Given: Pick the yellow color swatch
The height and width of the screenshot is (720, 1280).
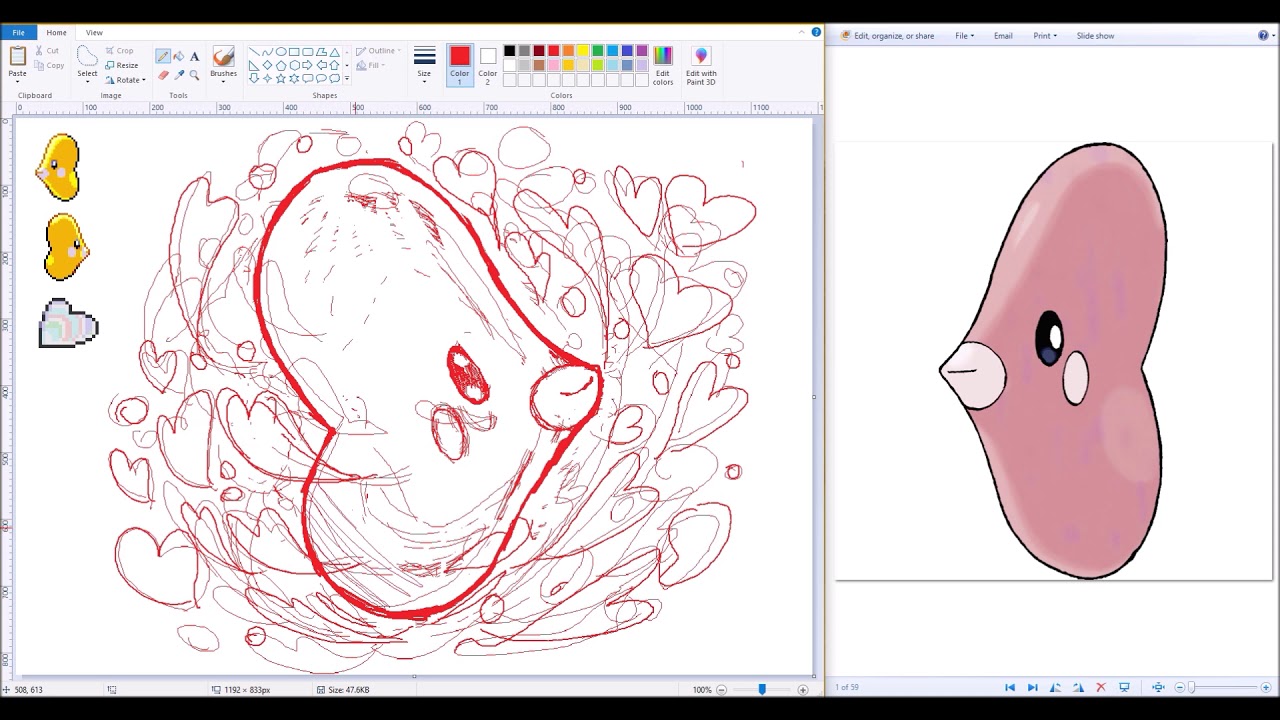Looking at the screenshot, I should pyautogui.click(x=583, y=51).
